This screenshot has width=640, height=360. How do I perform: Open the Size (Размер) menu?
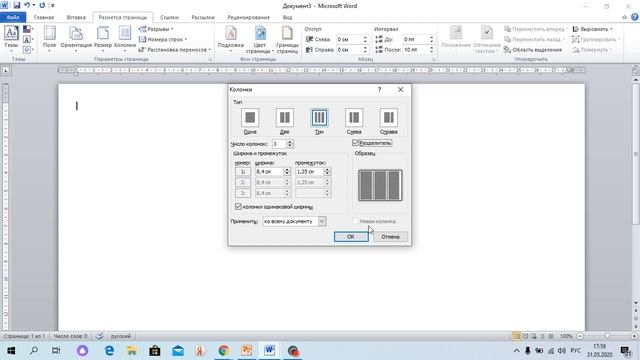[x=103, y=38]
